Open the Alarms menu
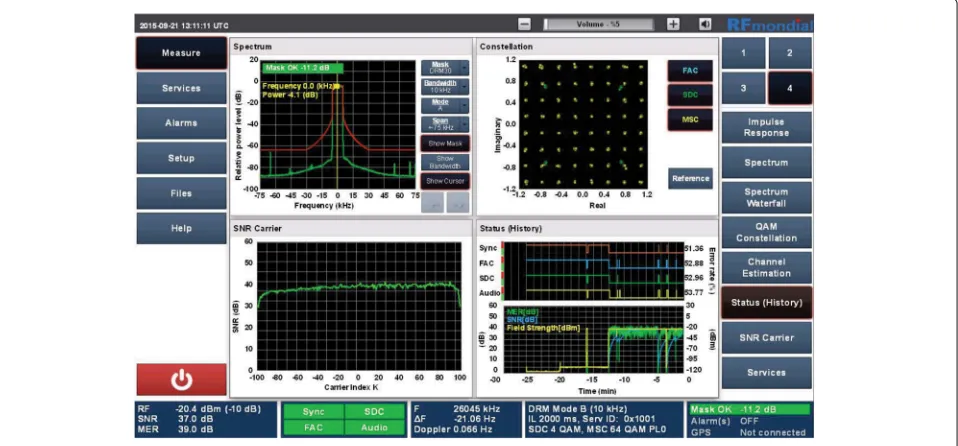Viewport: 958px width, 446px height. point(181,123)
